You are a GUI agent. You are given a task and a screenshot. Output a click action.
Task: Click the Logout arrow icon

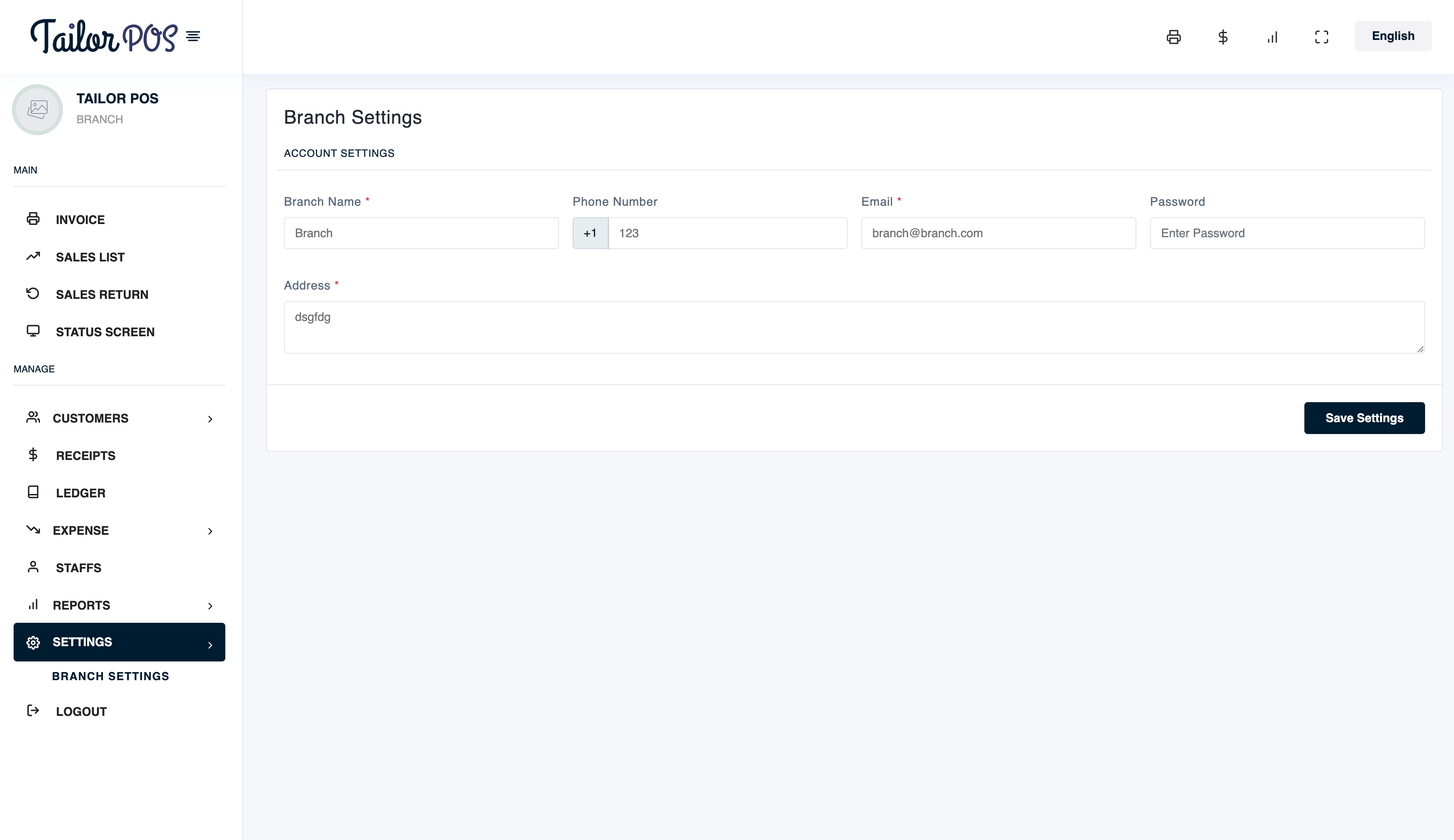(34, 711)
